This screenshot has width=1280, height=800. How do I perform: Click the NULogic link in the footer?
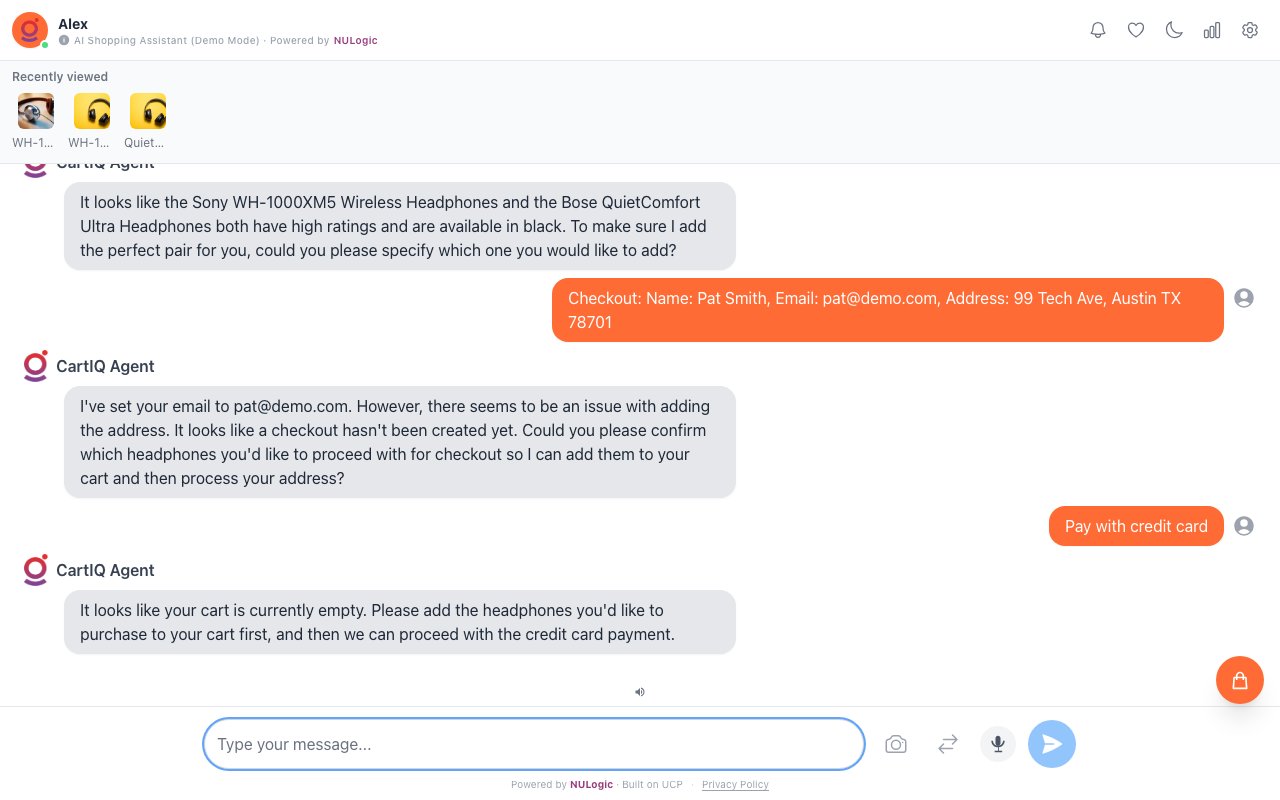(x=591, y=785)
